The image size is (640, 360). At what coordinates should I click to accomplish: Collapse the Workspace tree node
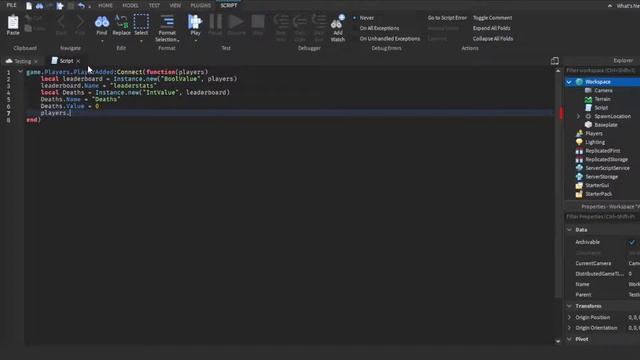[569, 82]
